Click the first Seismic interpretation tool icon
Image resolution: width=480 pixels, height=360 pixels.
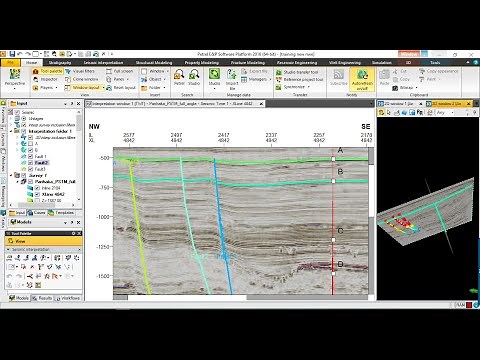tap(9, 258)
